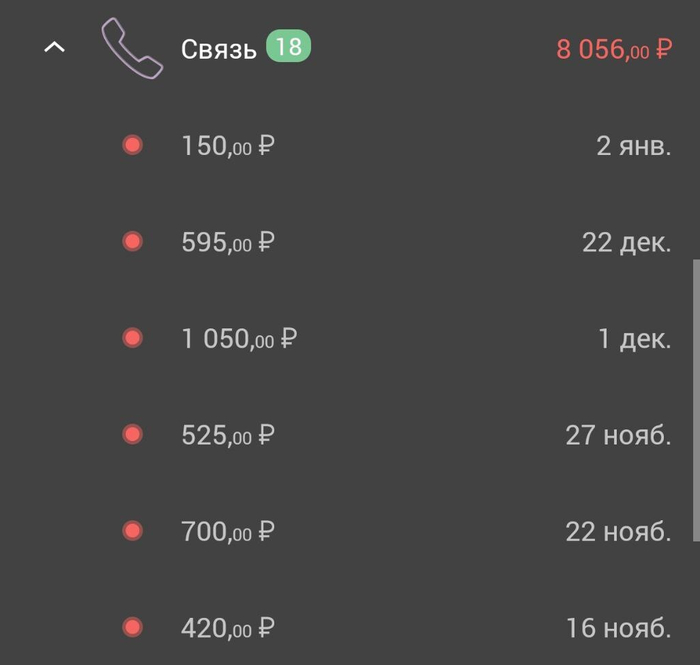Open the 150,00 ₽ transaction
The width and height of the screenshot is (700, 665).
228,146
